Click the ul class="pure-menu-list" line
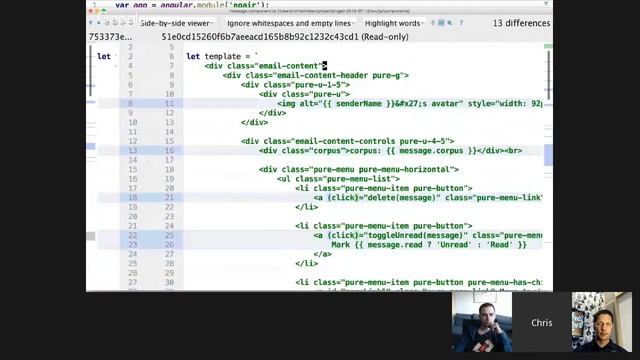This screenshot has height=360, width=640. click(x=338, y=178)
